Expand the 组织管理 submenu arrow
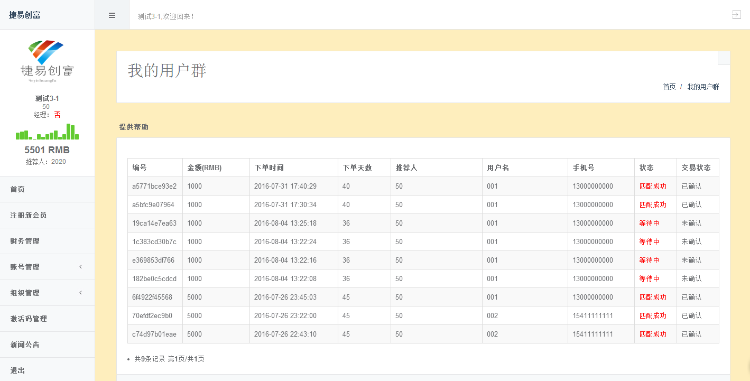The image size is (750, 381). pyautogui.click(x=80, y=293)
